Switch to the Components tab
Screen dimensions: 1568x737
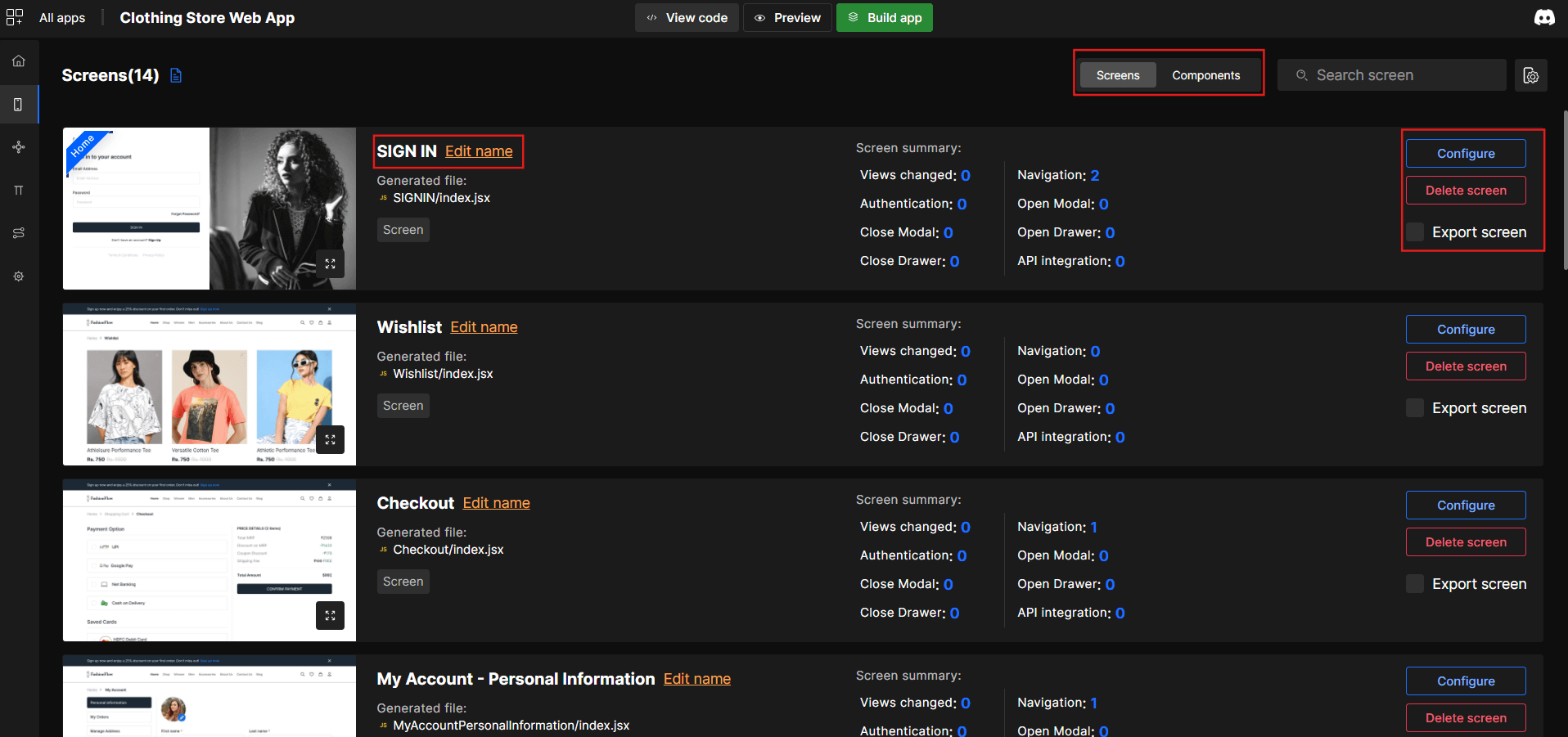(x=1205, y=75)
